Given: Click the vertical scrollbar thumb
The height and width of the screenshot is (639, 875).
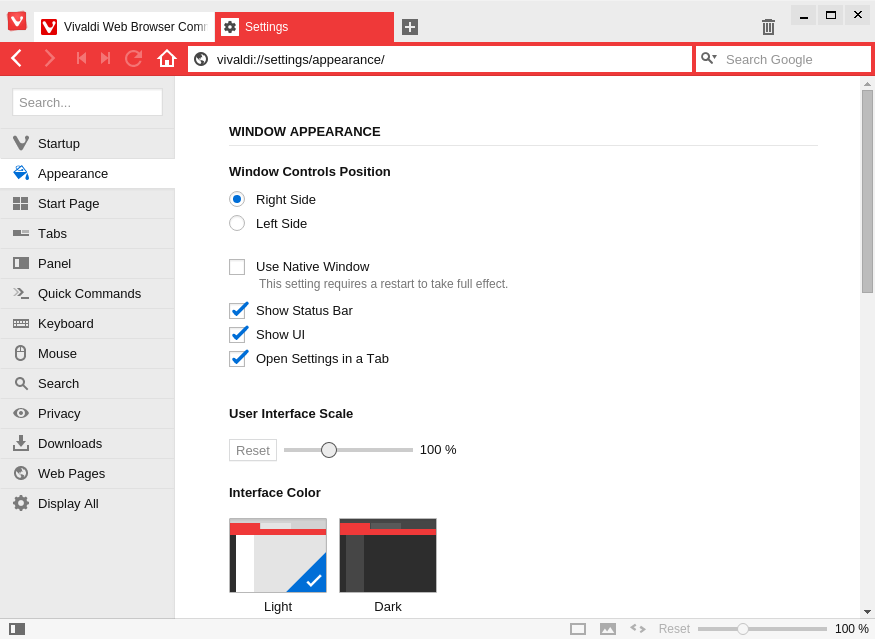Looking at the screenshot, I should [867, 191].
